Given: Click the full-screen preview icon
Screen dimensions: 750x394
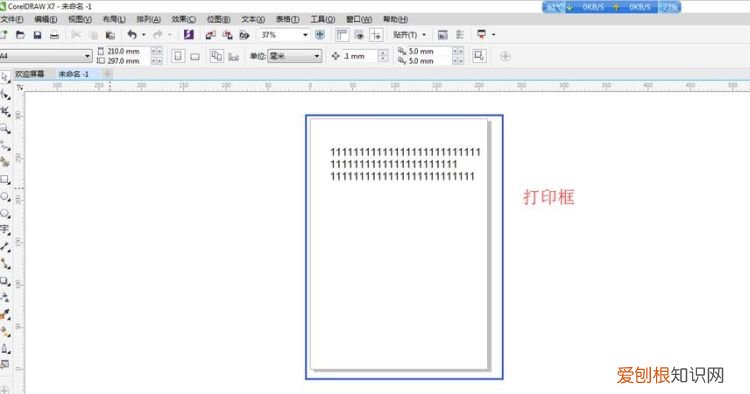Looking at the screenshot, I should [320, 35].
